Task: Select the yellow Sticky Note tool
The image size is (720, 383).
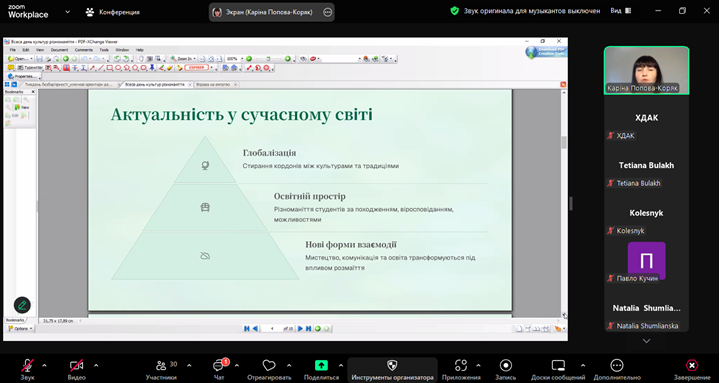Action: tap(11, 68)
